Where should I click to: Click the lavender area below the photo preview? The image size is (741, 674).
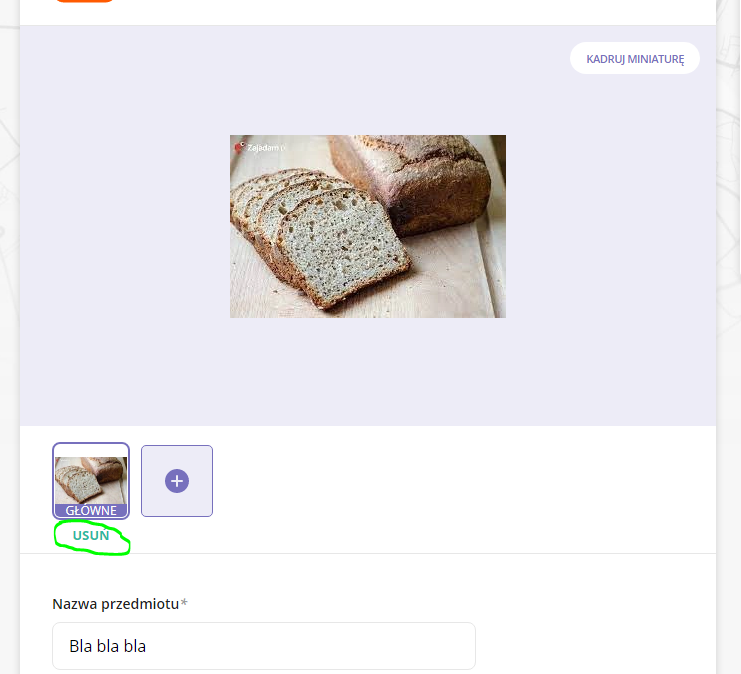click(x=368, y=372)
